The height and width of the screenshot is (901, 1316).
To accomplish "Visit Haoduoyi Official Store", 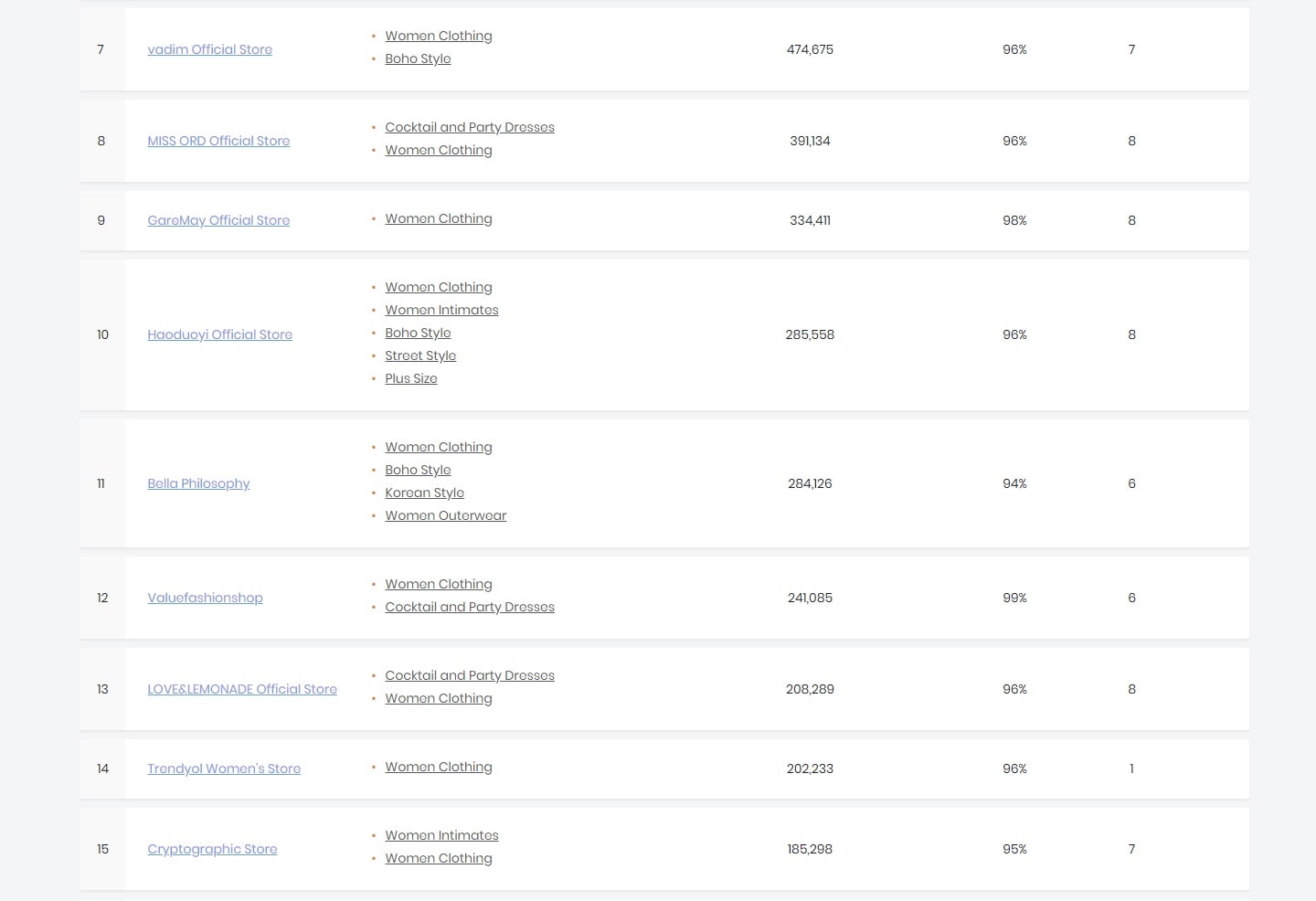I will point(219,334).
